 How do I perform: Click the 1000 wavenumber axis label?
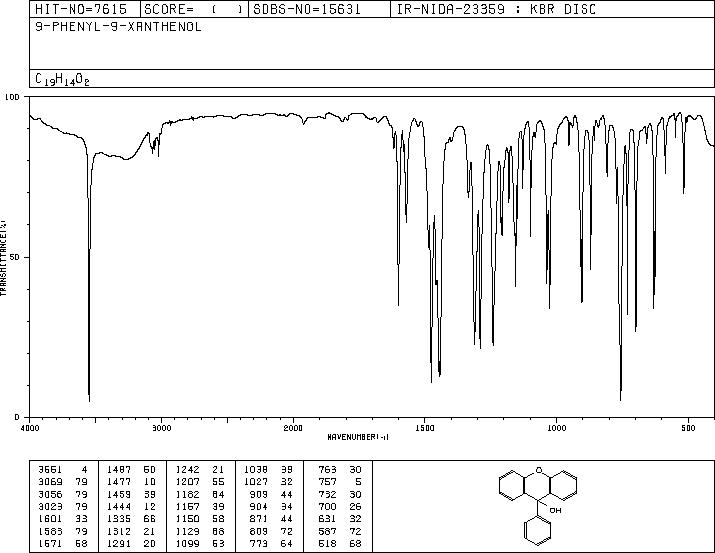(x=556, y=428)
